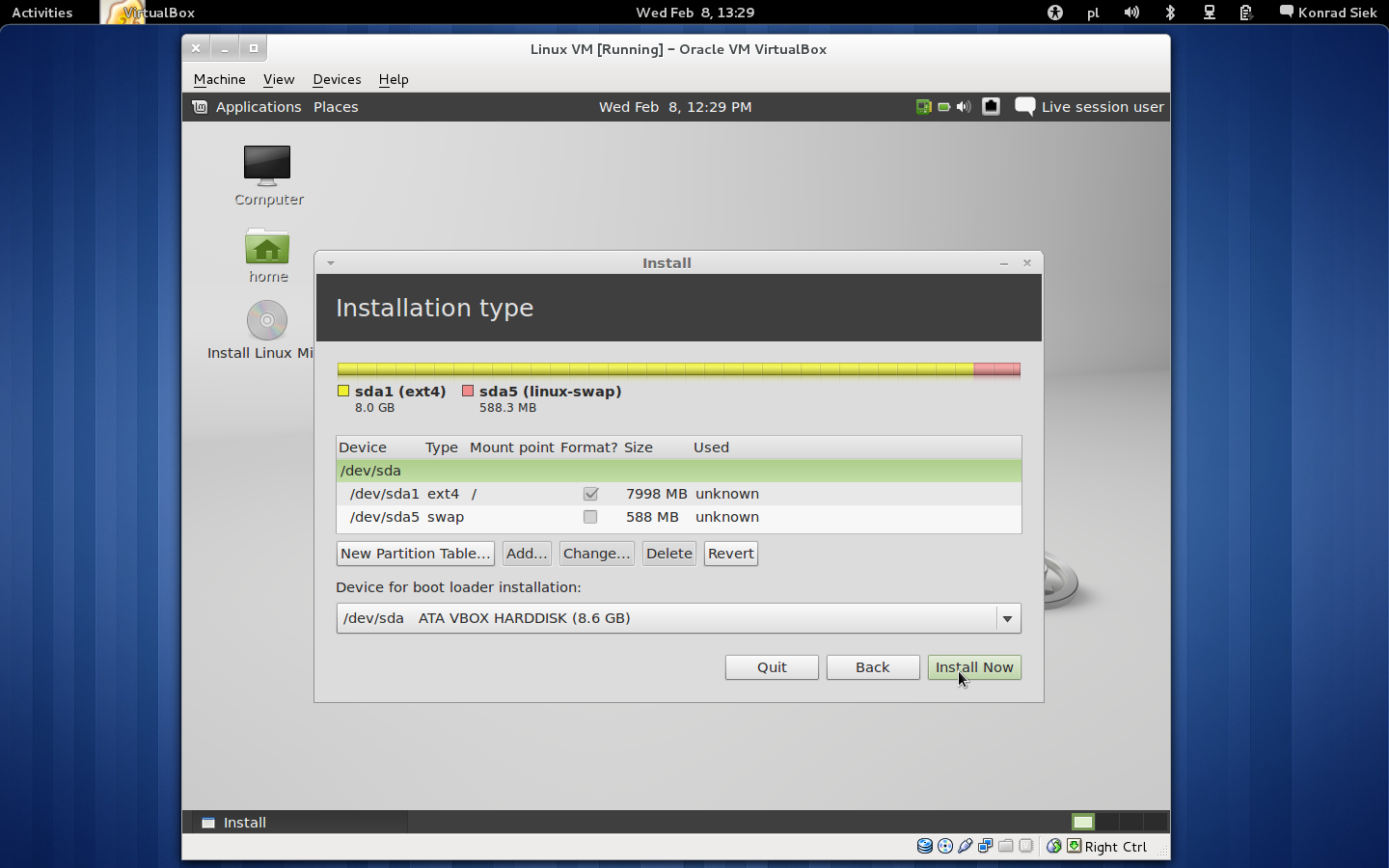Click the host clock Wed Feb 8, 13:29
Screen dimensions: 1389x868
point(695,13)
